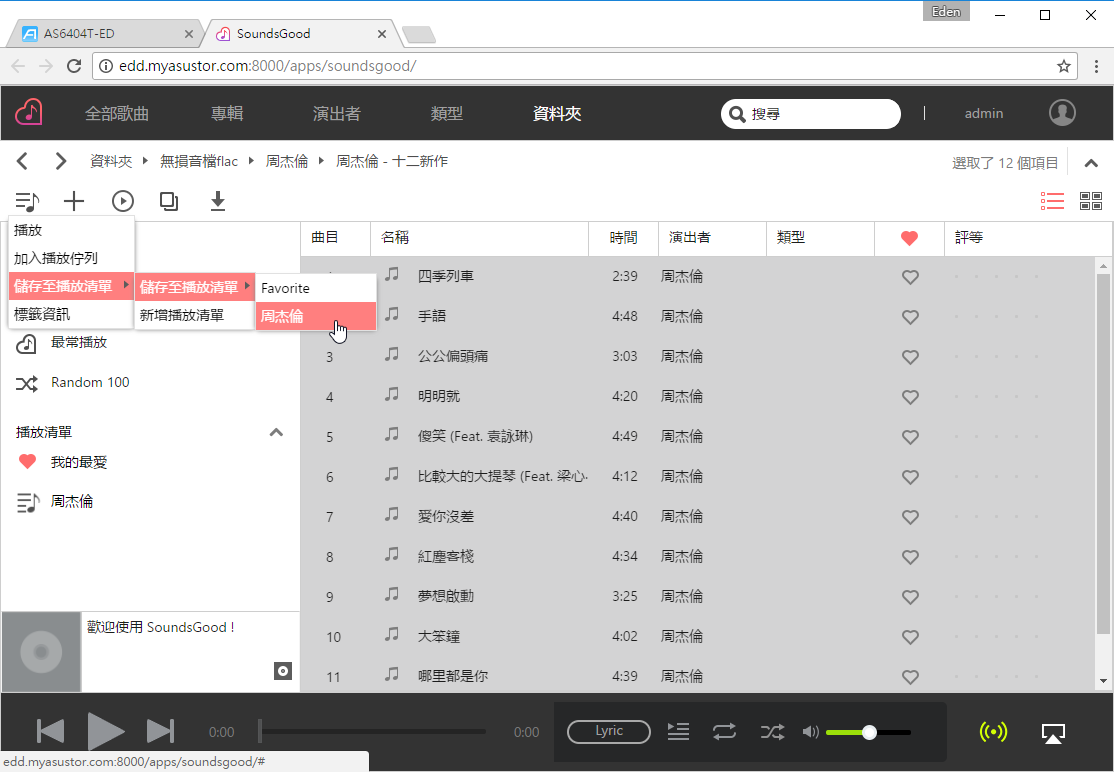The image size is (1114, 772).
Task: Favorite the song 手語 with its heart
Action: tap(910, 317)
